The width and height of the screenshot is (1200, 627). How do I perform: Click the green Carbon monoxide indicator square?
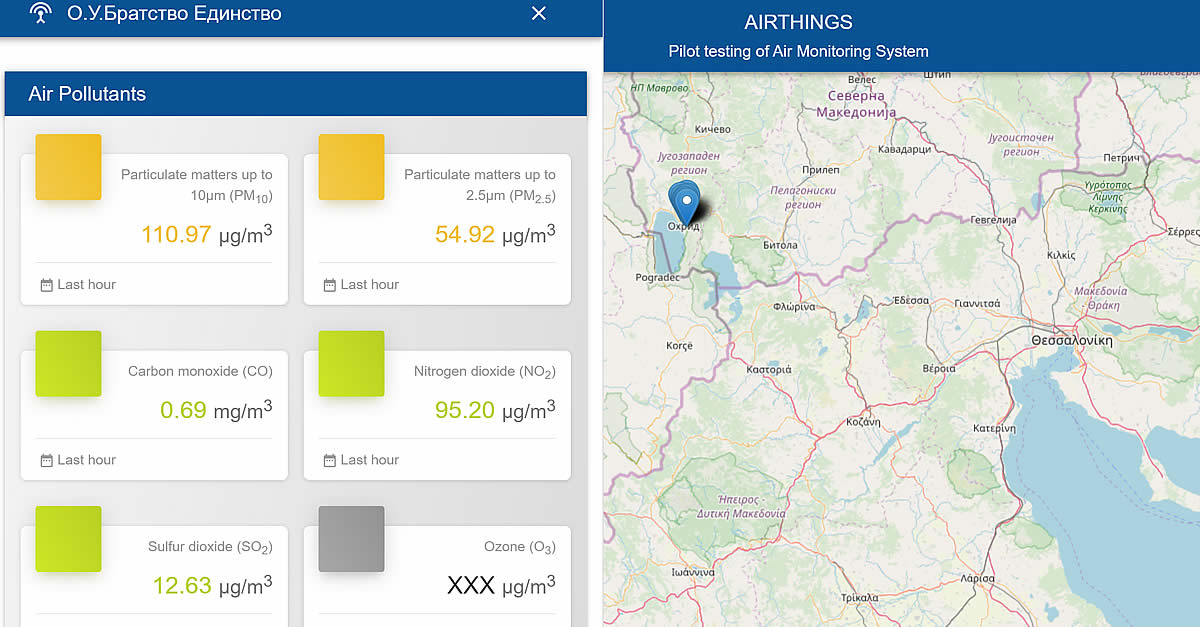click(68, 363)
